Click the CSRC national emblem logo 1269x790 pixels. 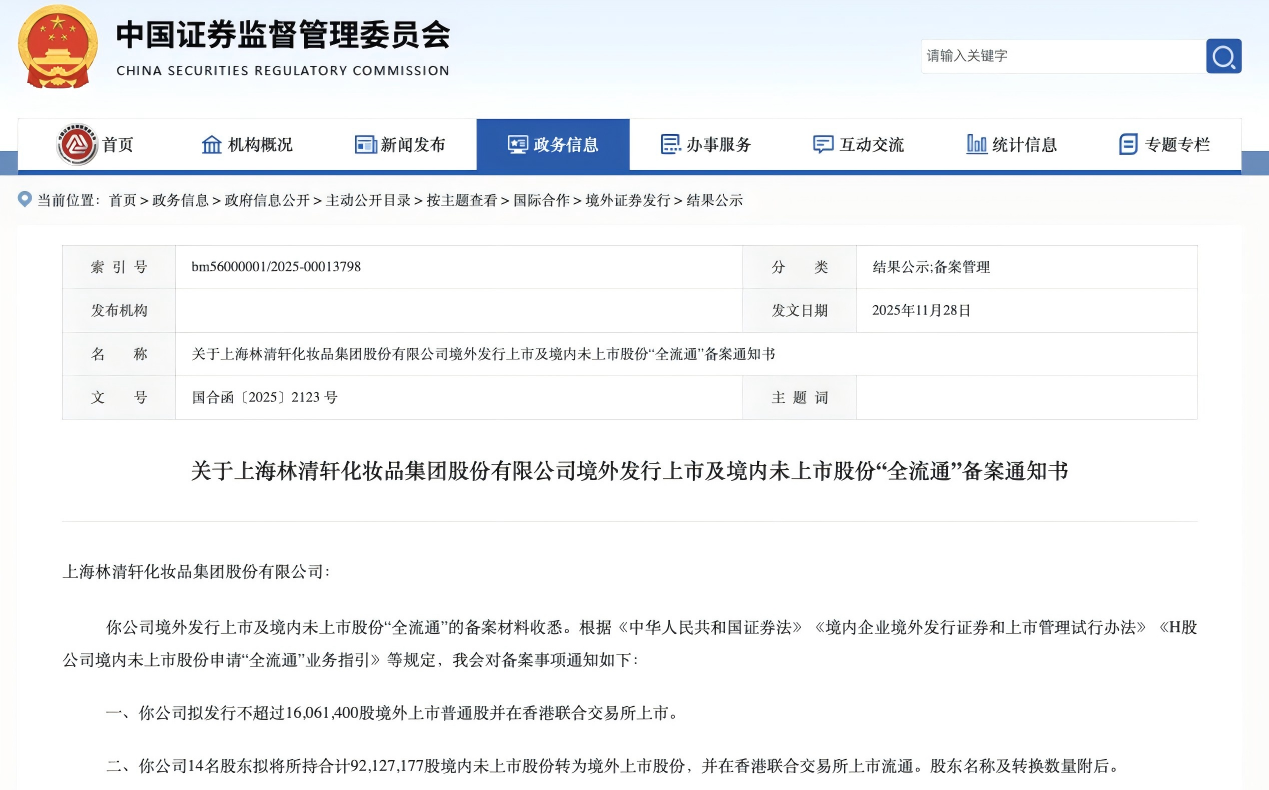(x=58, y=47)
